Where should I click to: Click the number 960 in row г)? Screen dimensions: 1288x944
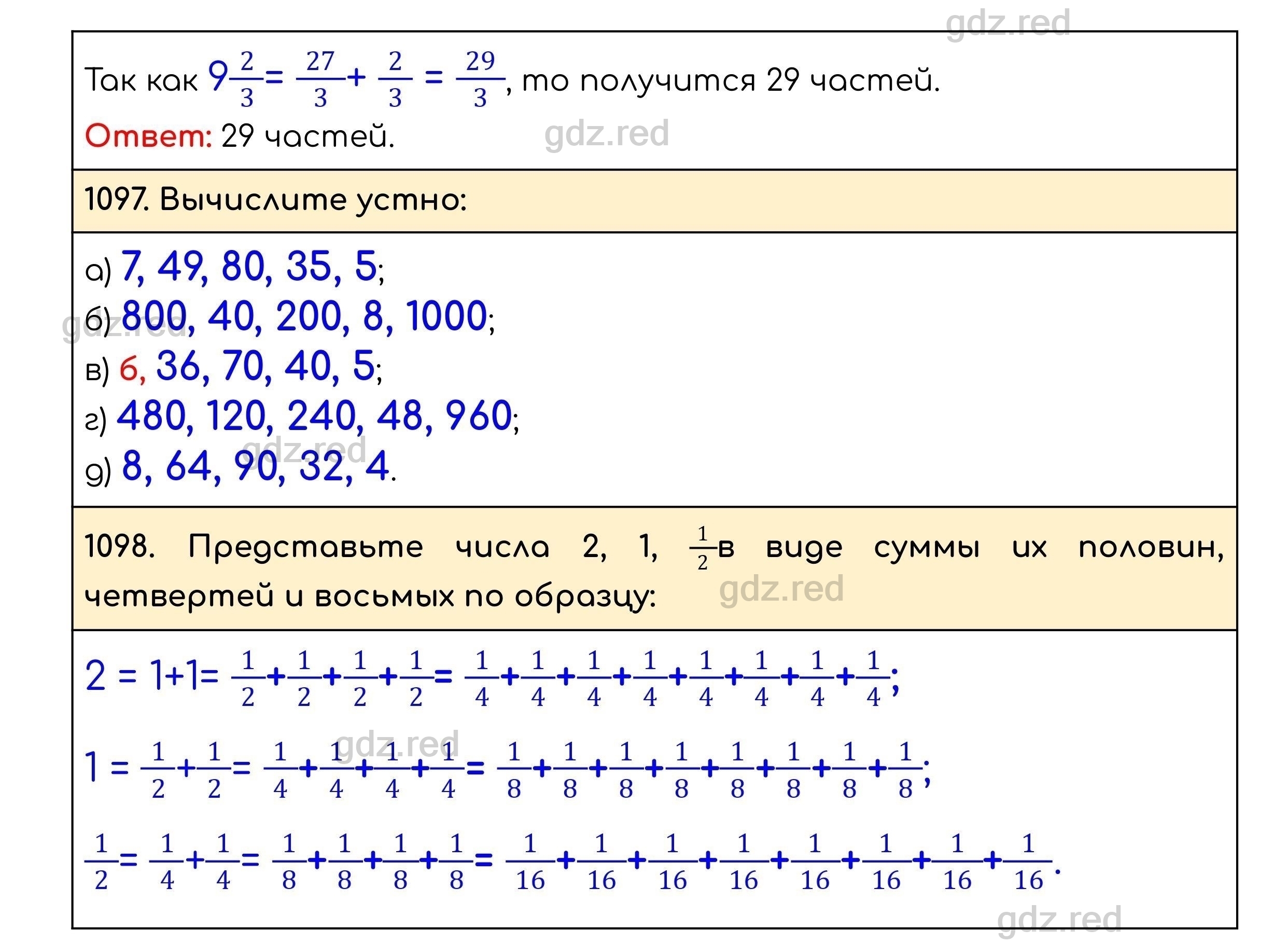pos(479,415)
